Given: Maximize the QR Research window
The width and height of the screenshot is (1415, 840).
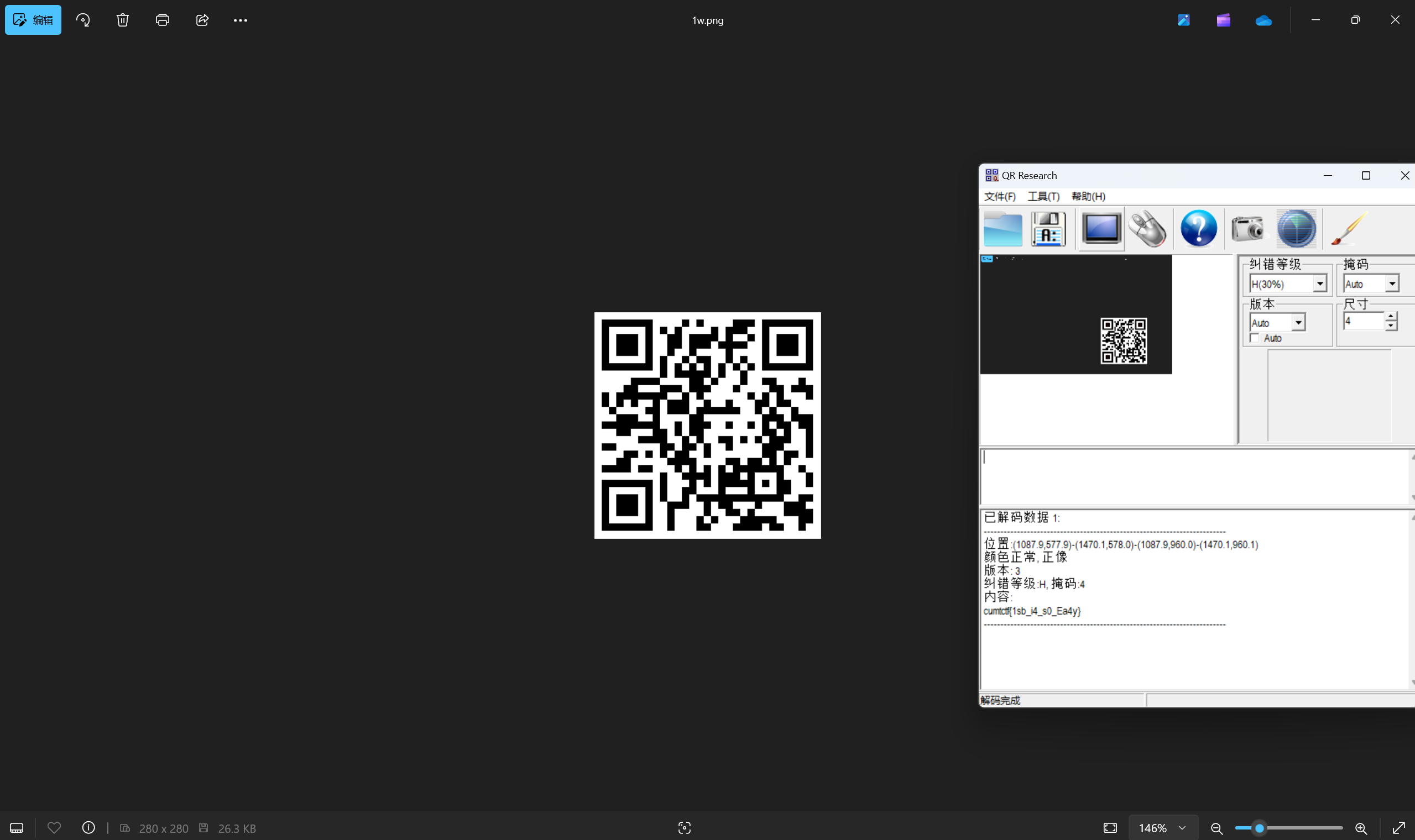Looking at the screenshot, I should (x=1366, y=176).
